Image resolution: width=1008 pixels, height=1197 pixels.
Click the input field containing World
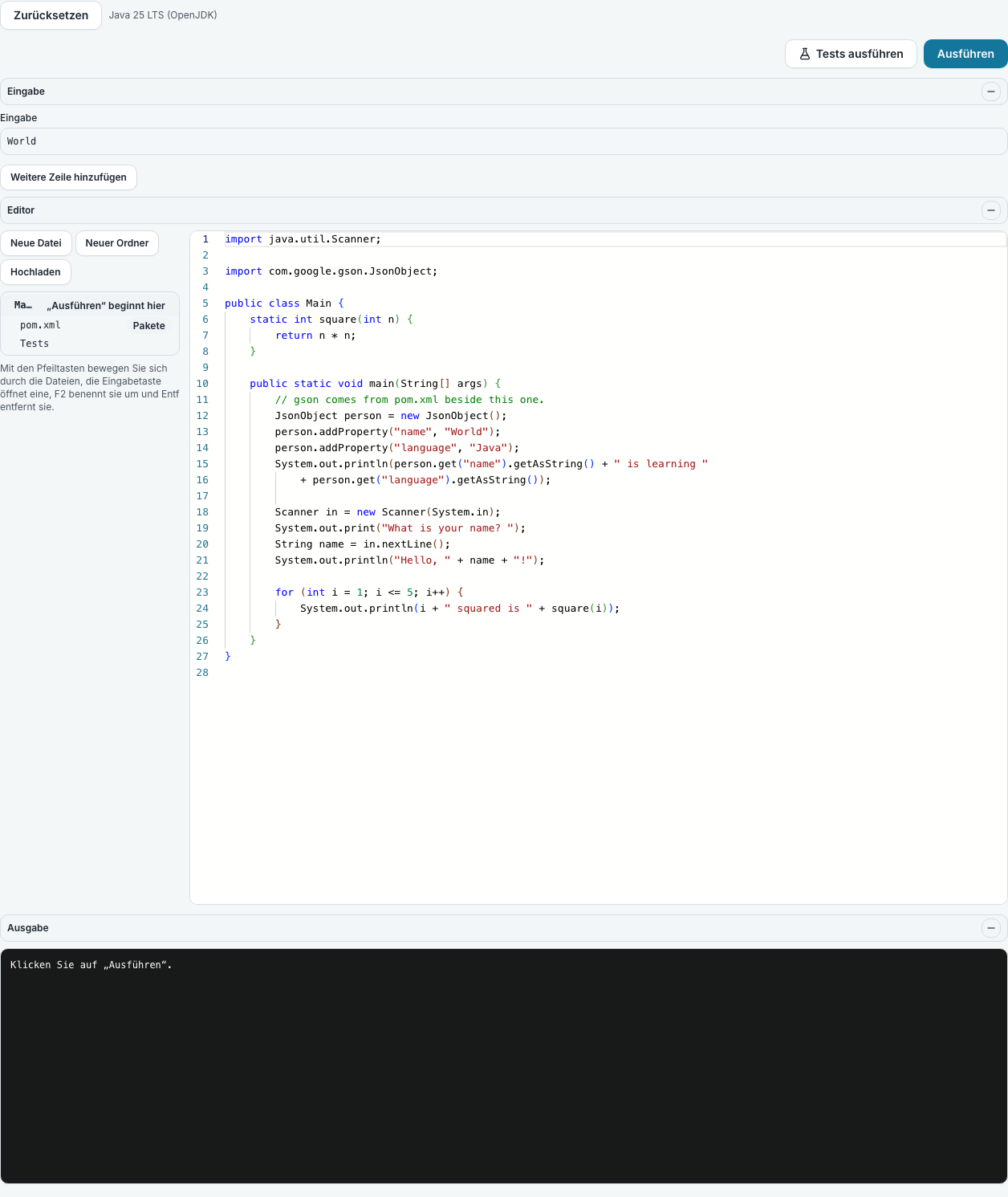pyautogui.click(x=504, y=141)
